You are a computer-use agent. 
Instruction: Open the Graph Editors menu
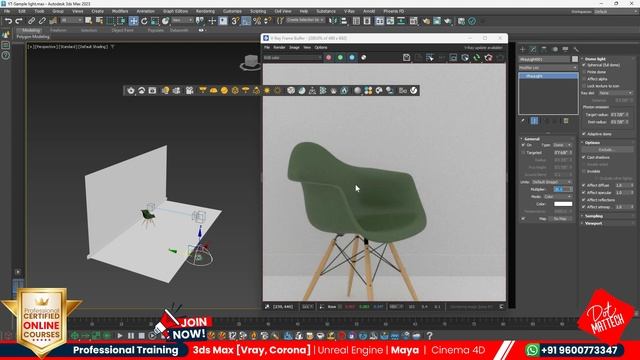coord(175,11)
